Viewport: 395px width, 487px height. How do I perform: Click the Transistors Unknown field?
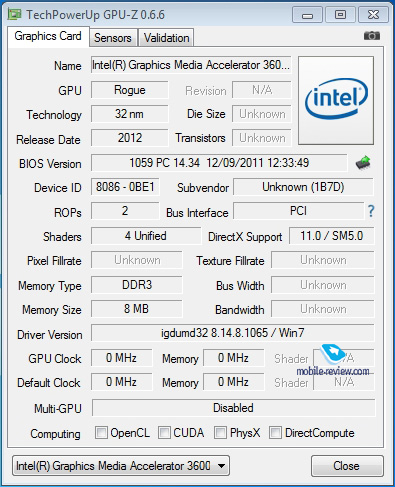tap(262, 138)
